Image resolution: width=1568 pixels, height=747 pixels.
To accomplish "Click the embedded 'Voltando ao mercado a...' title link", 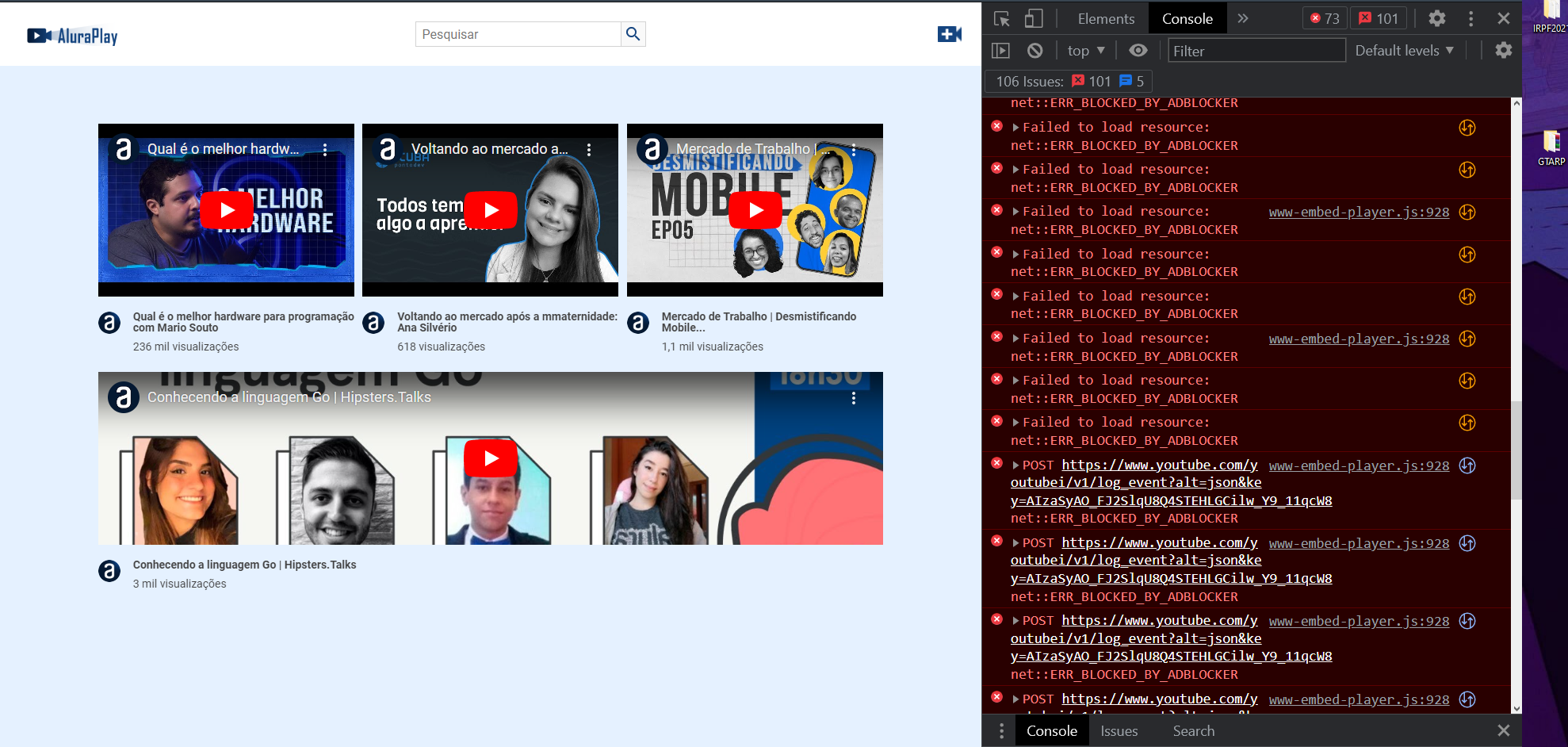I will pyautogui.click(x=490, y=149).
